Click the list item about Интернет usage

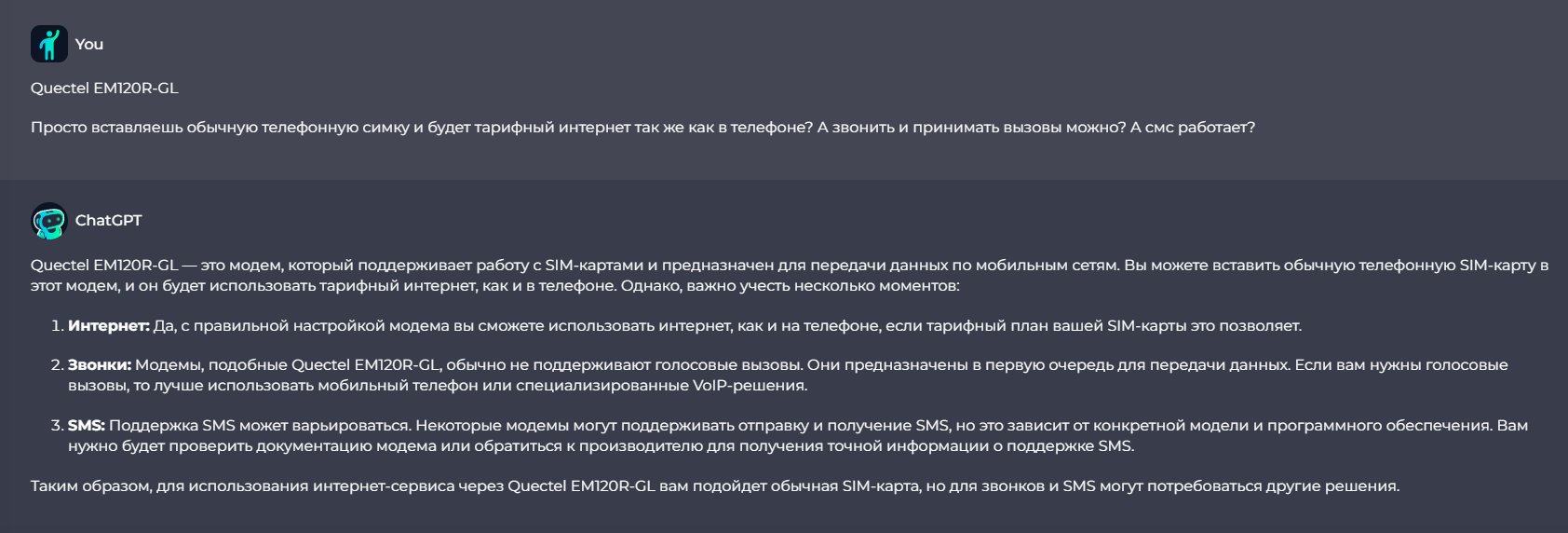684,325
